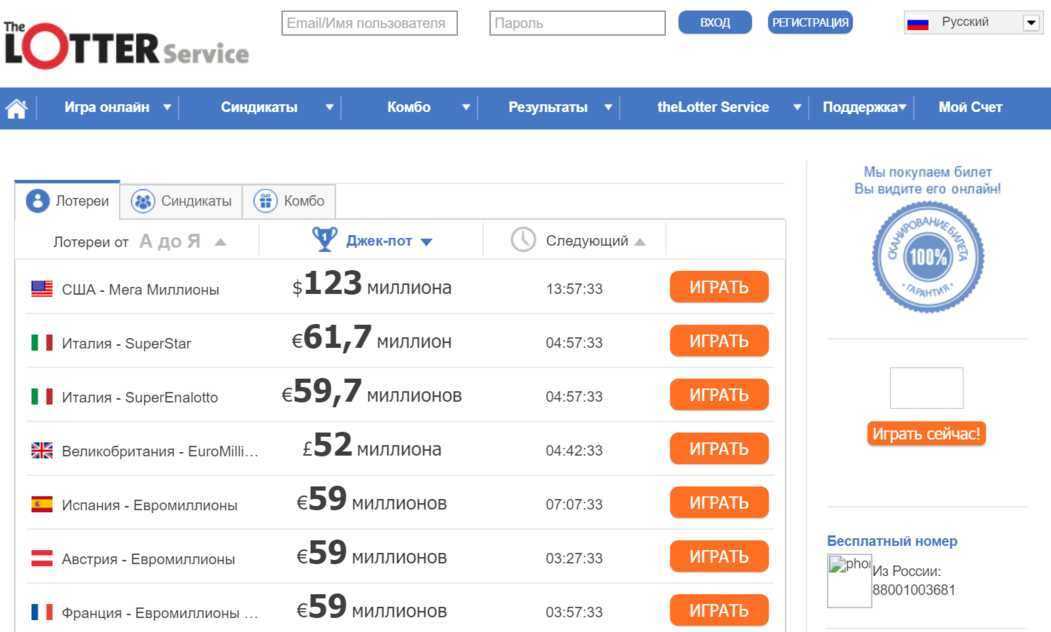This screenshot has width=1051, height=632.
Task: Click the France flag beside Евромиллионы
Action: pyautogui.click(x=42, y=612)
